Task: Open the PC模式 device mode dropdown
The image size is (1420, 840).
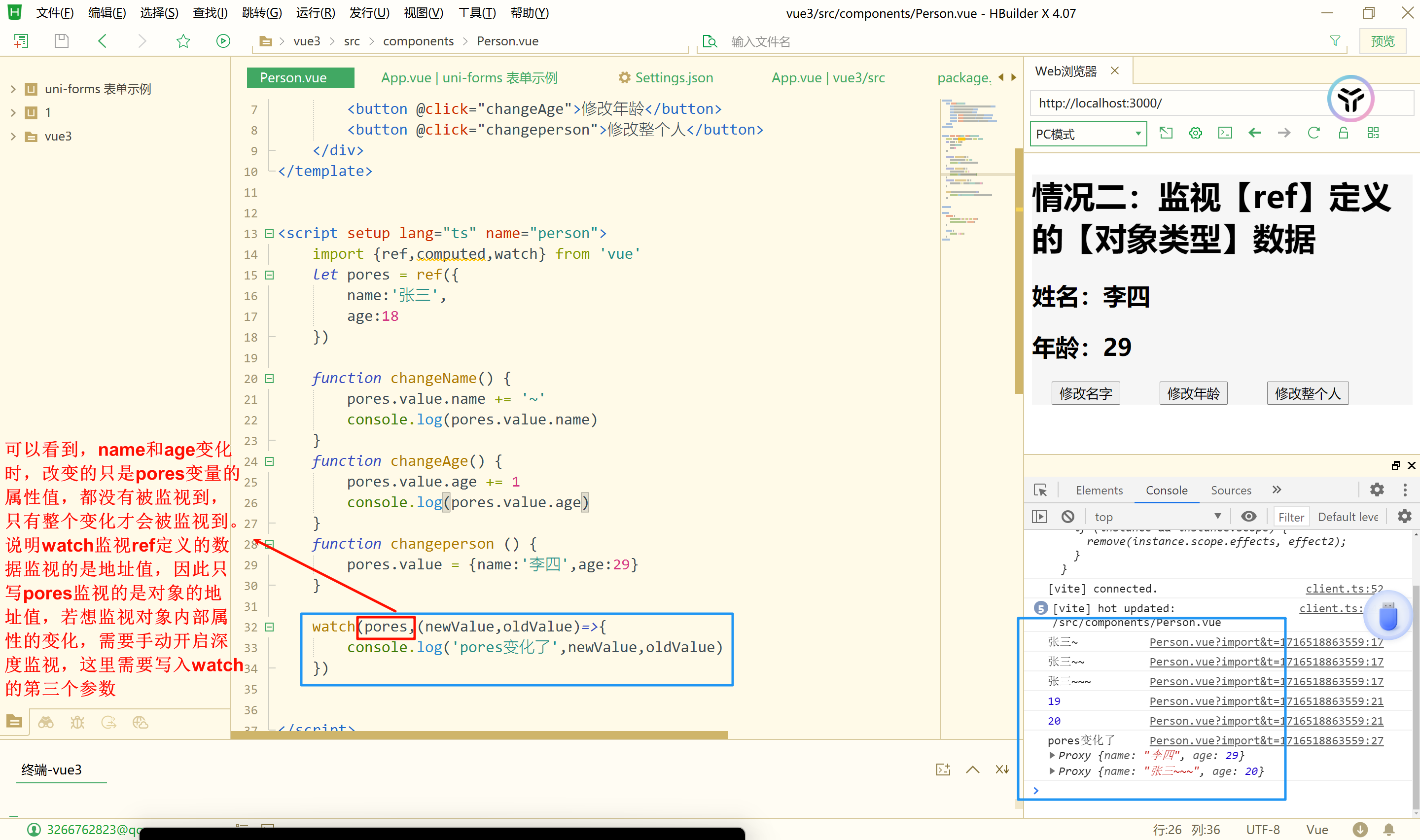Action: [1088, 134]
